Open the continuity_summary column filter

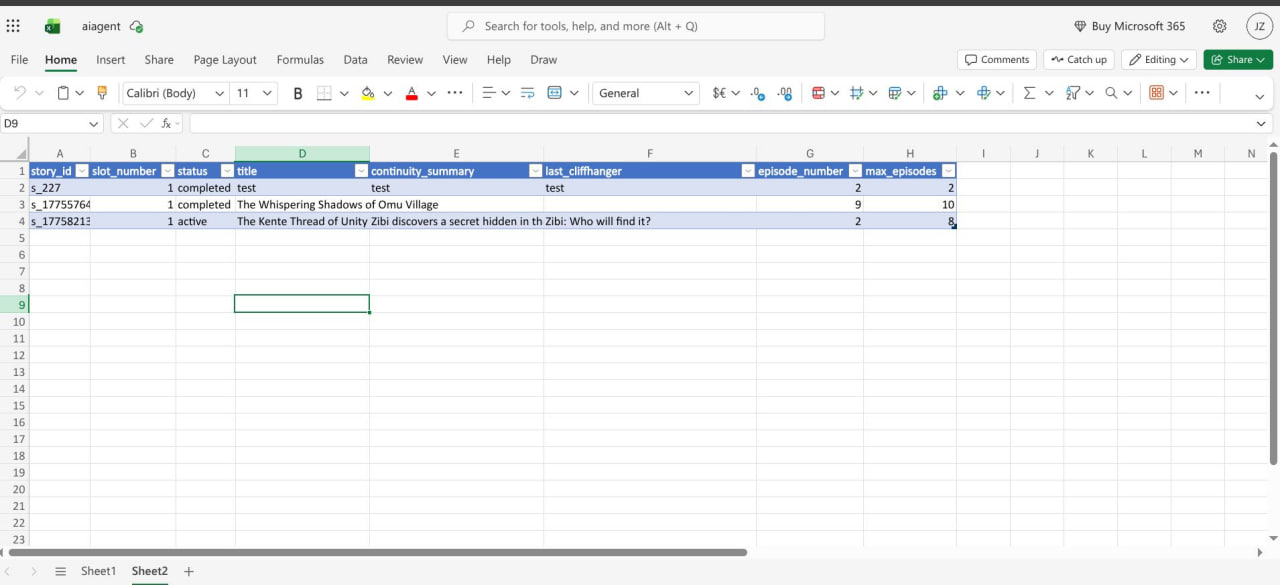click(535, 171)
